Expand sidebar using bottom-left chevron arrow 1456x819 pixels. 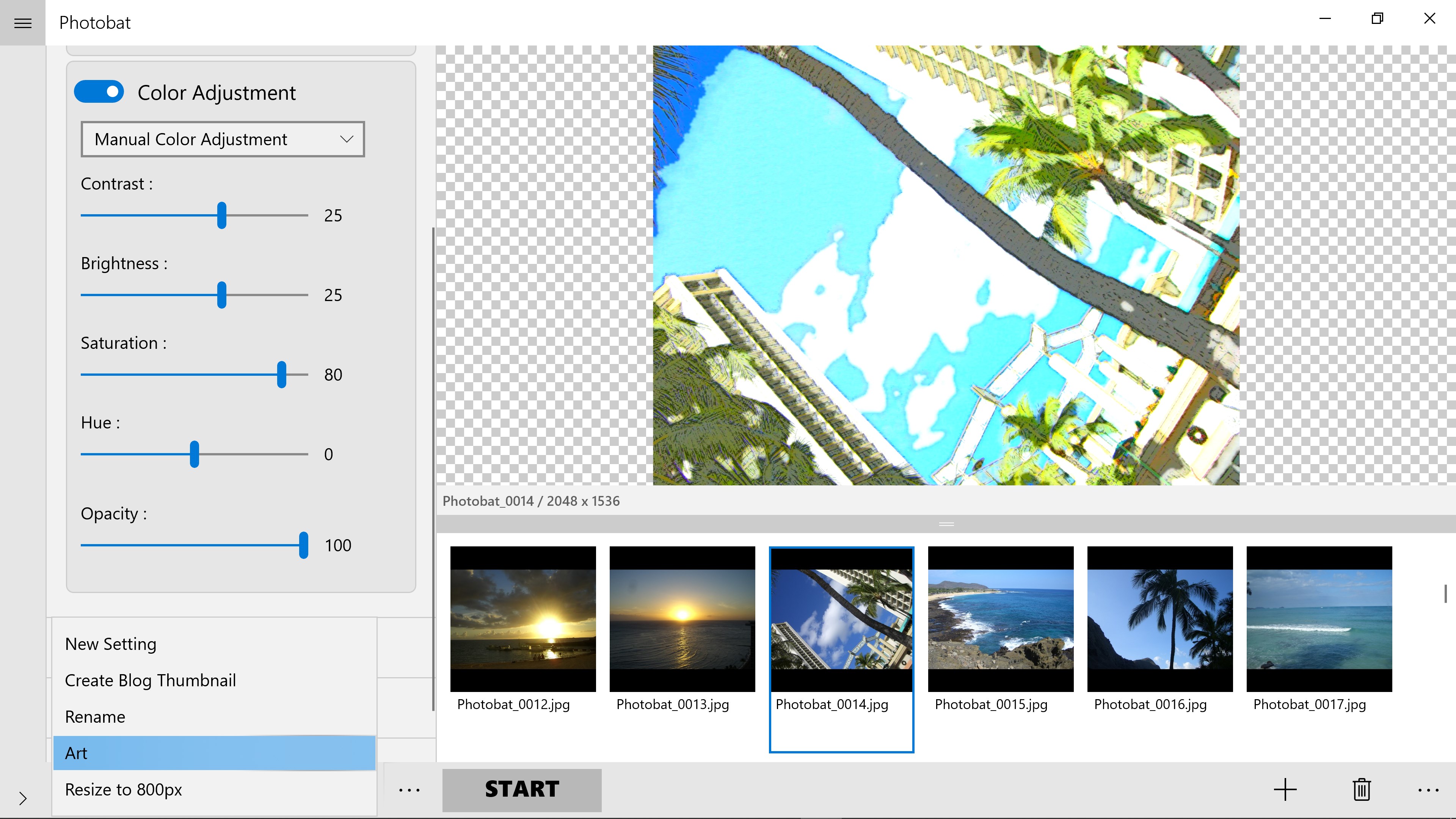[23, 798]
